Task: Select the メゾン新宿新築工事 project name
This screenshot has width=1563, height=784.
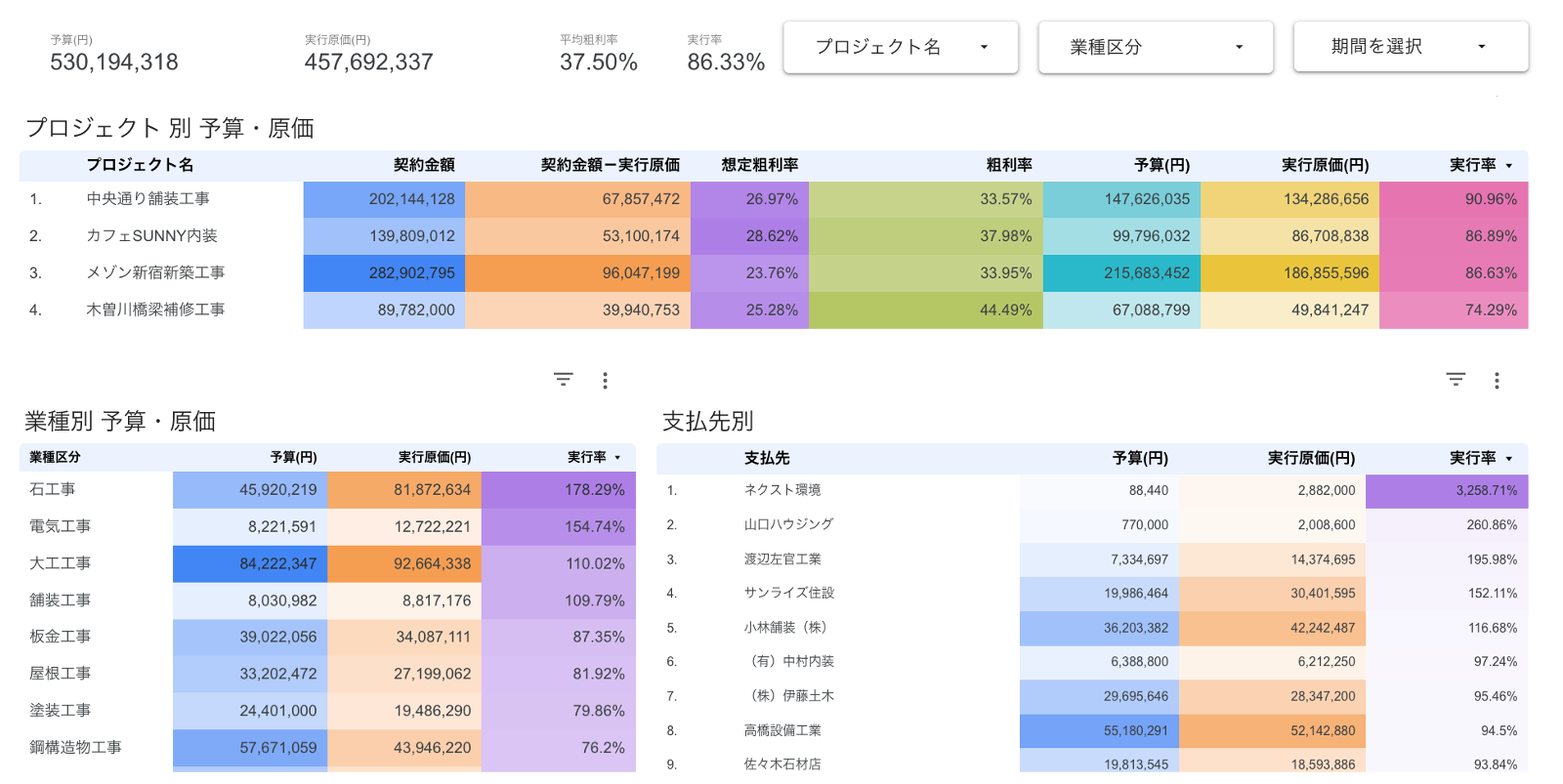Action: 155,273
